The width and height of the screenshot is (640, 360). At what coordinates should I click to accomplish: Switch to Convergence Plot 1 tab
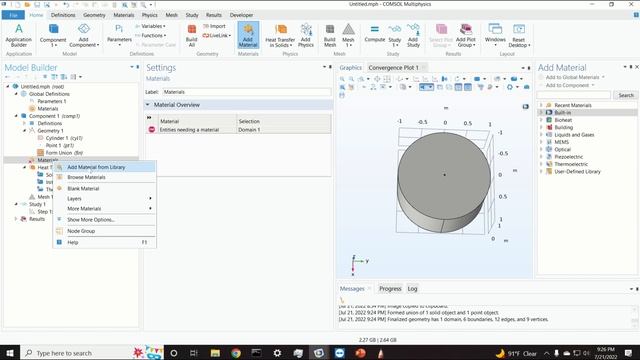[x=393, y=68]
